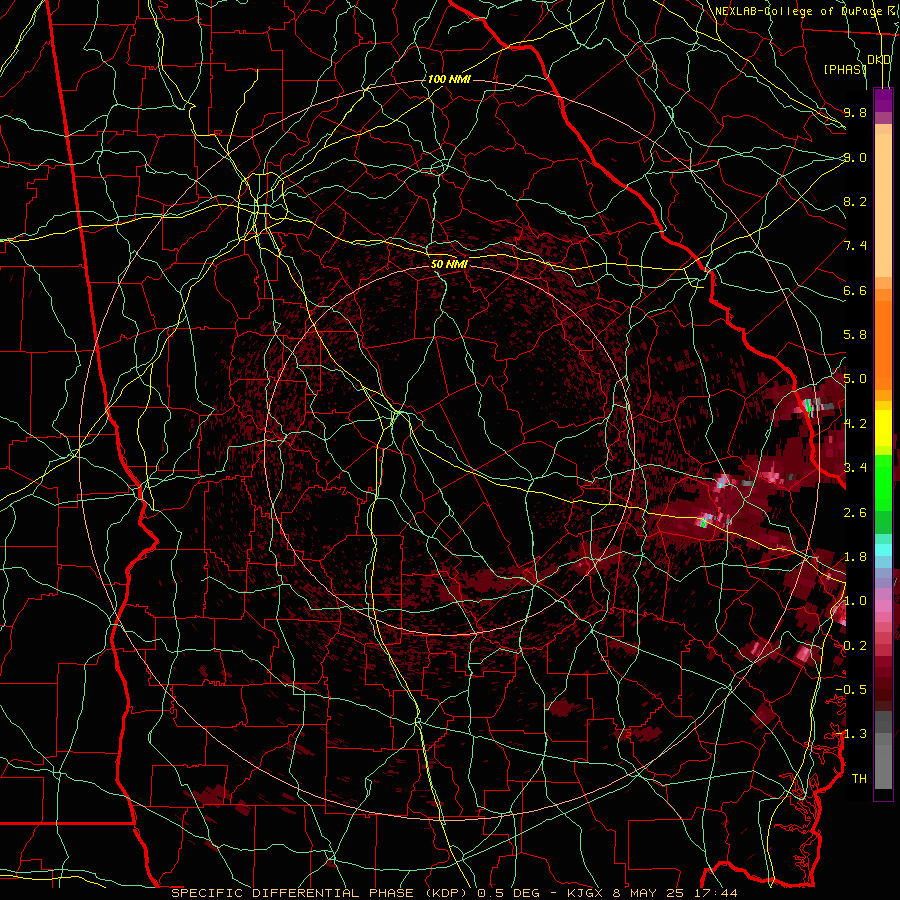Click the 5.8 scale value
This screenshot has height=900, width=900.
[x=855, y=335]
